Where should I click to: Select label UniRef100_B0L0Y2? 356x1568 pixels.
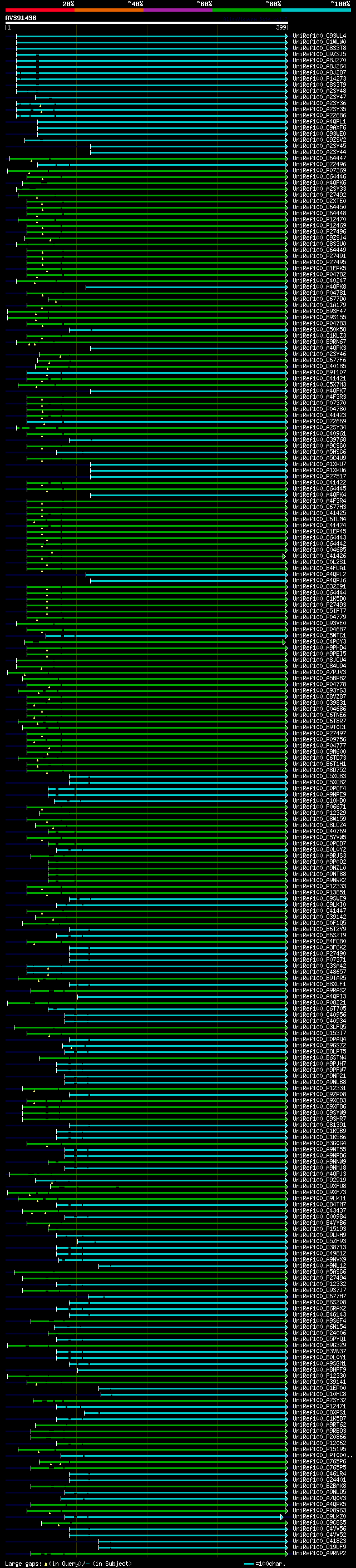pos(319,850)
